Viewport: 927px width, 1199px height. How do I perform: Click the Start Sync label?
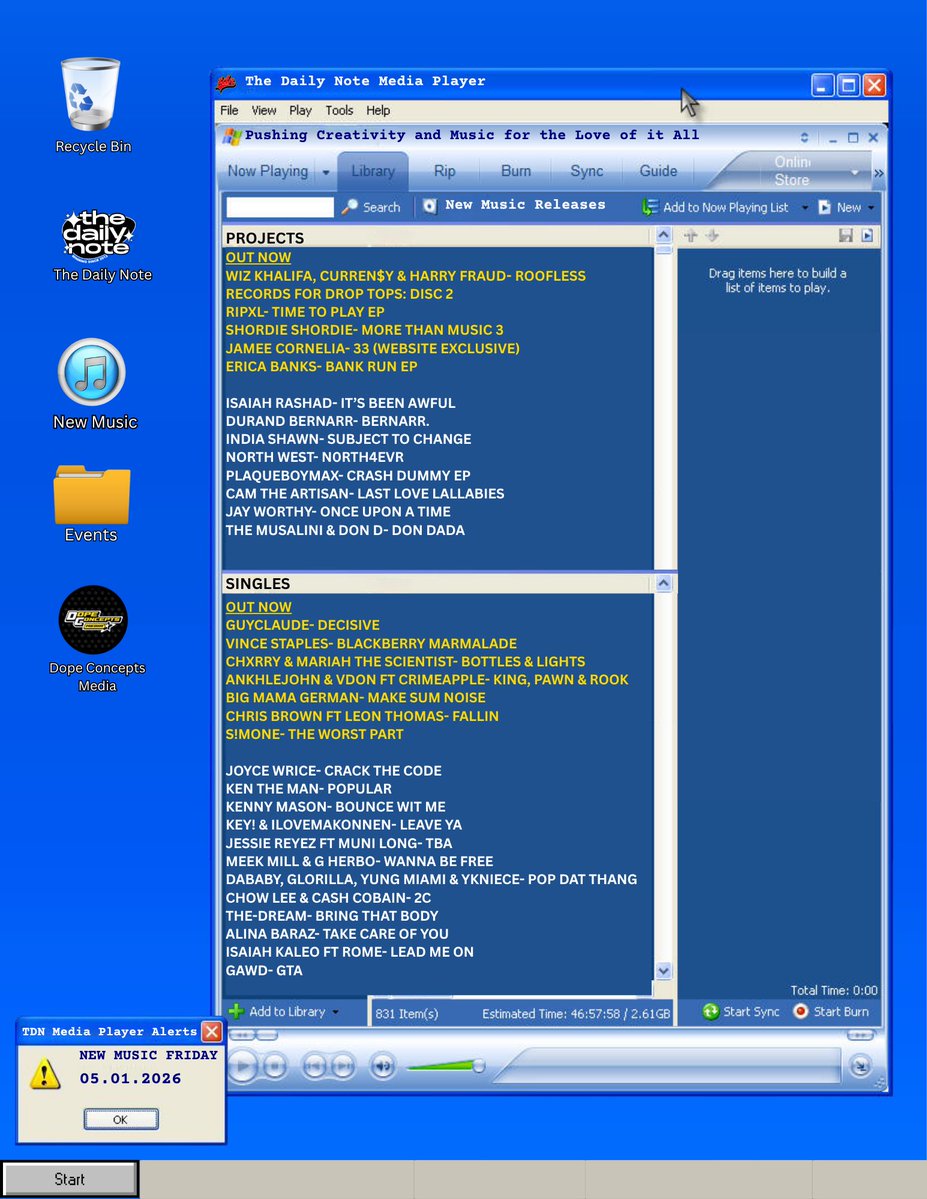751,1012
